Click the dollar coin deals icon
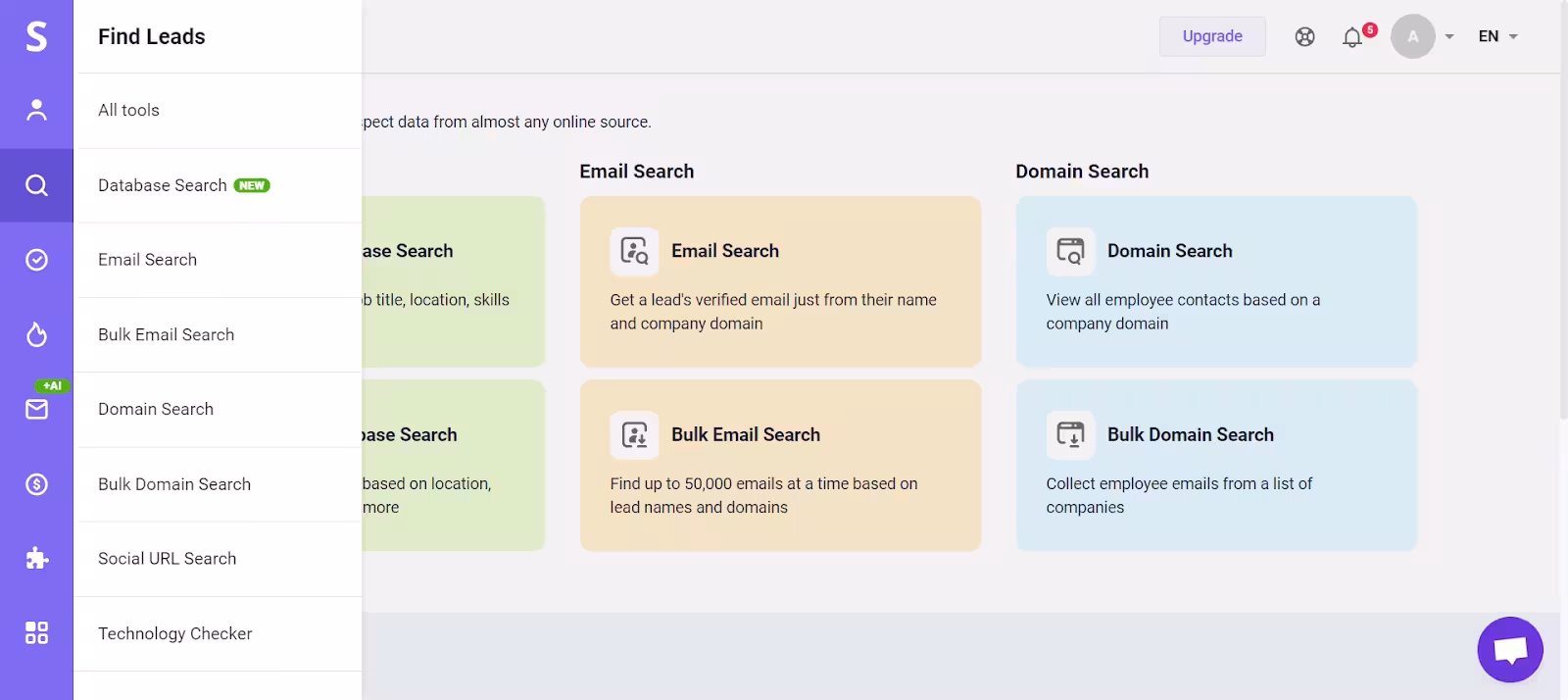 (x=36, y=484)
